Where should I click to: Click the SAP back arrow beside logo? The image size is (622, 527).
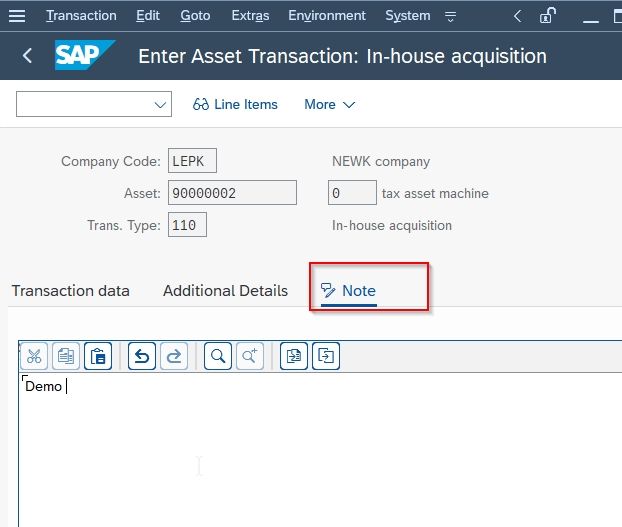click(x=27, y=56)
